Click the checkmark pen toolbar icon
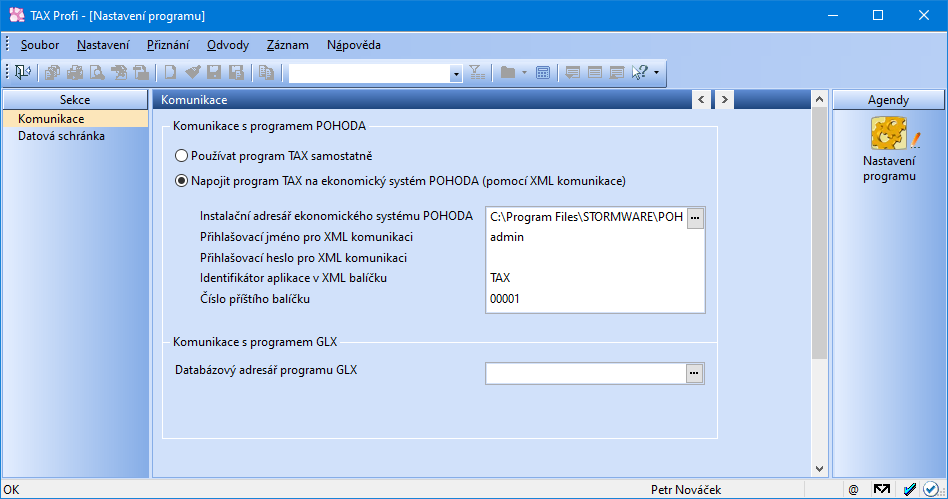Screen dimensions: 948x499 pyautogui.click(x=193, y=73)
